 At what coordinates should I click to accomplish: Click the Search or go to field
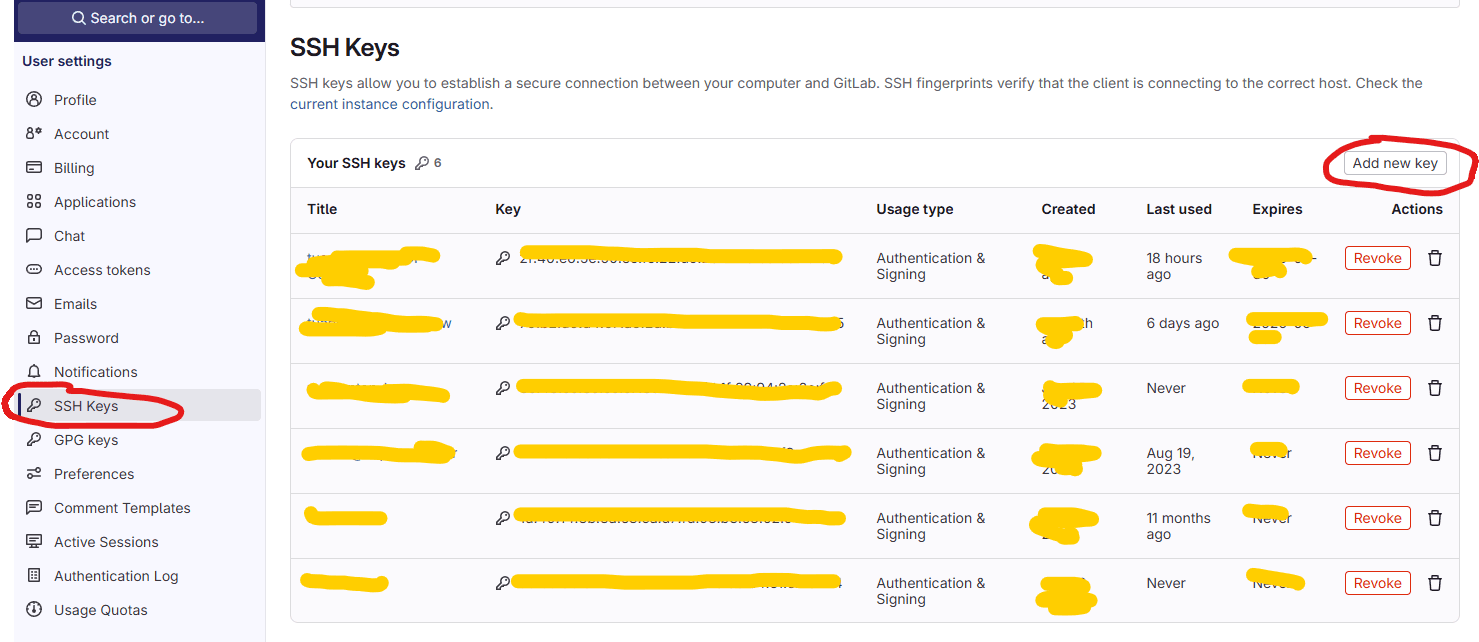[x=137, y=17]
